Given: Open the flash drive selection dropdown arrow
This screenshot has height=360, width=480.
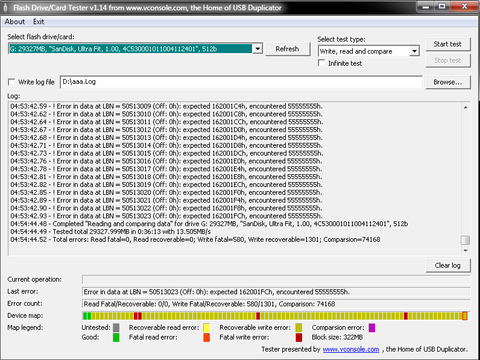Looking at the screenshot, I should pos(257,49).
